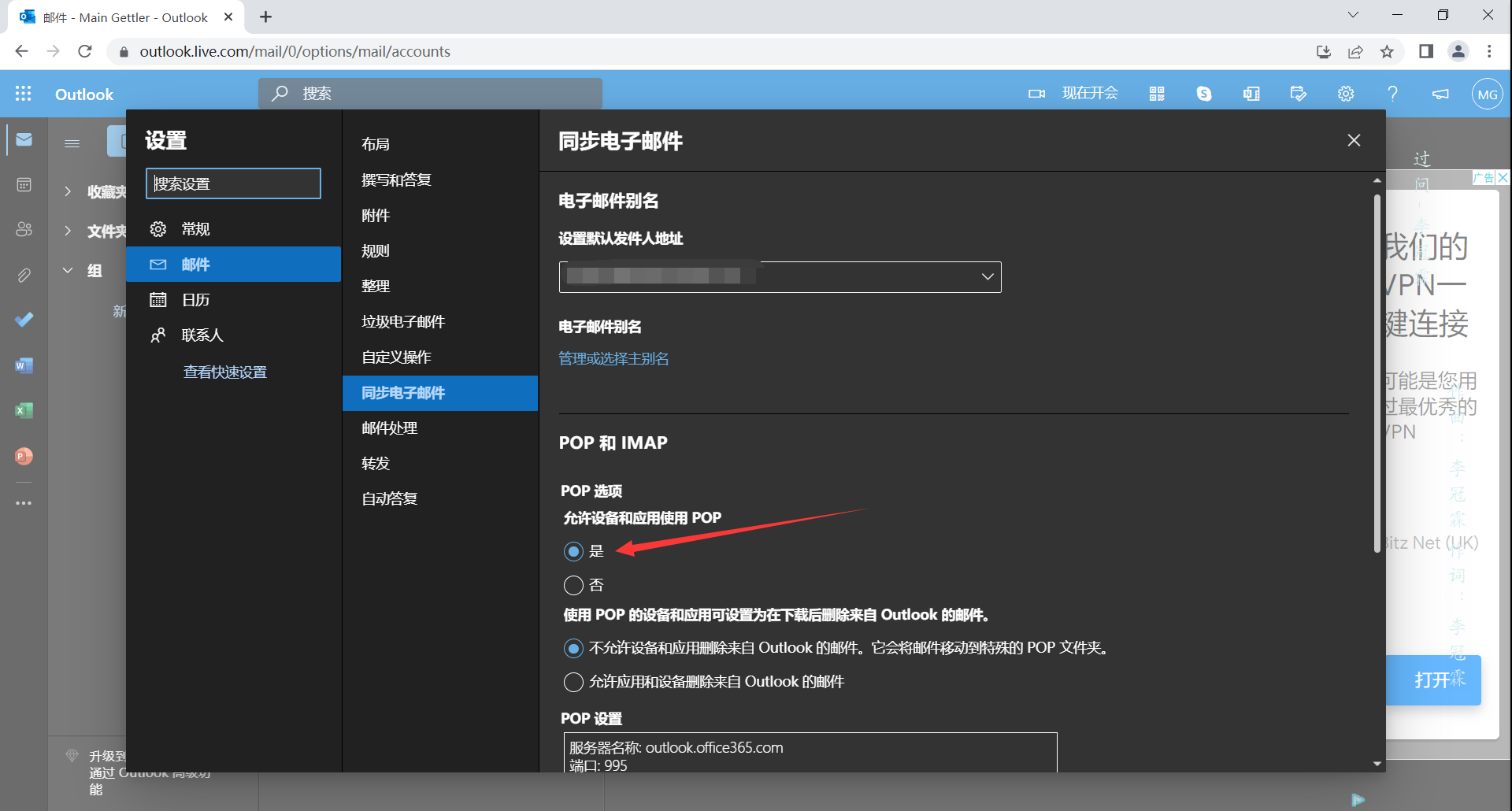Viewport: 1512px width, 811px height.
Task: Open 联系人 settings category
Action: tap(233, 335)
